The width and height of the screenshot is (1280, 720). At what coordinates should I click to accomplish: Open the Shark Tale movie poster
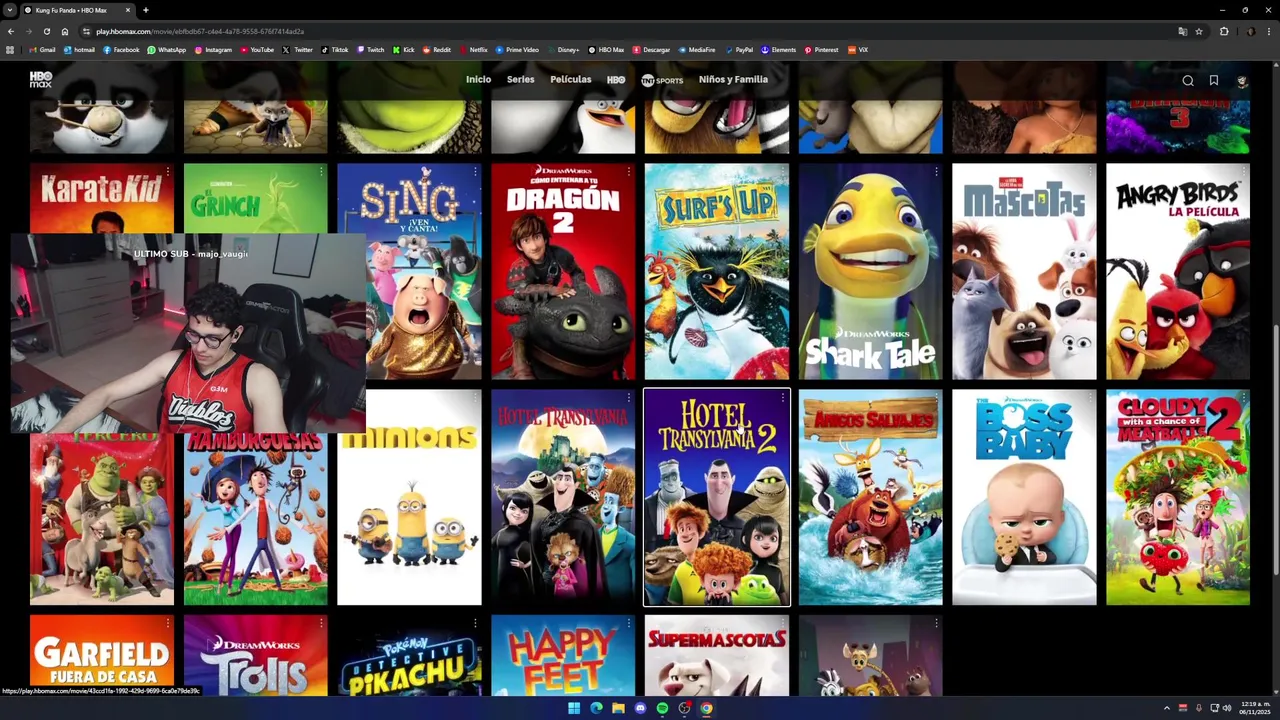[x=870, y=272]
